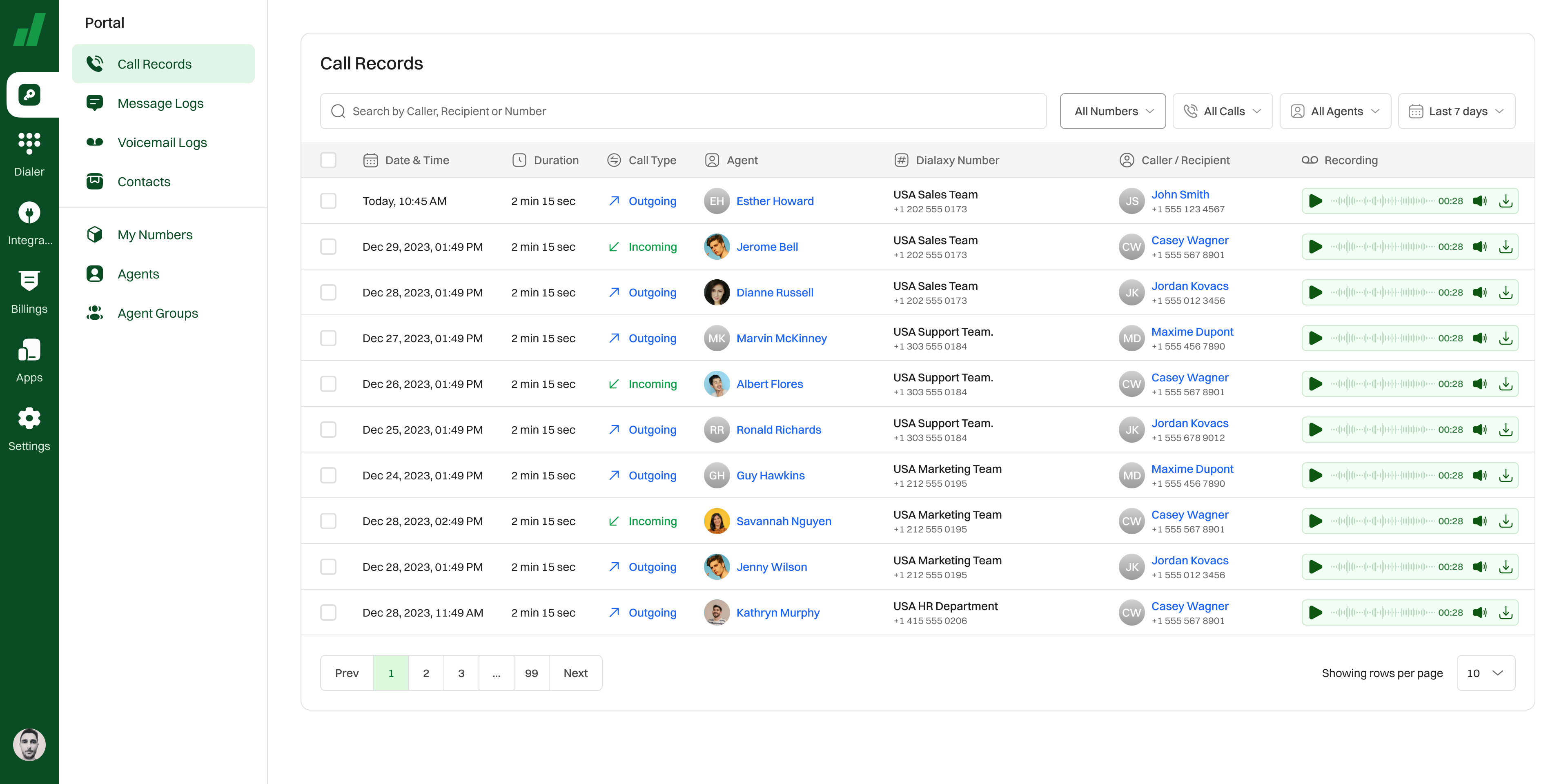Play John Smith call recording
The image size is (1568, 784).
click(1315, 201)
